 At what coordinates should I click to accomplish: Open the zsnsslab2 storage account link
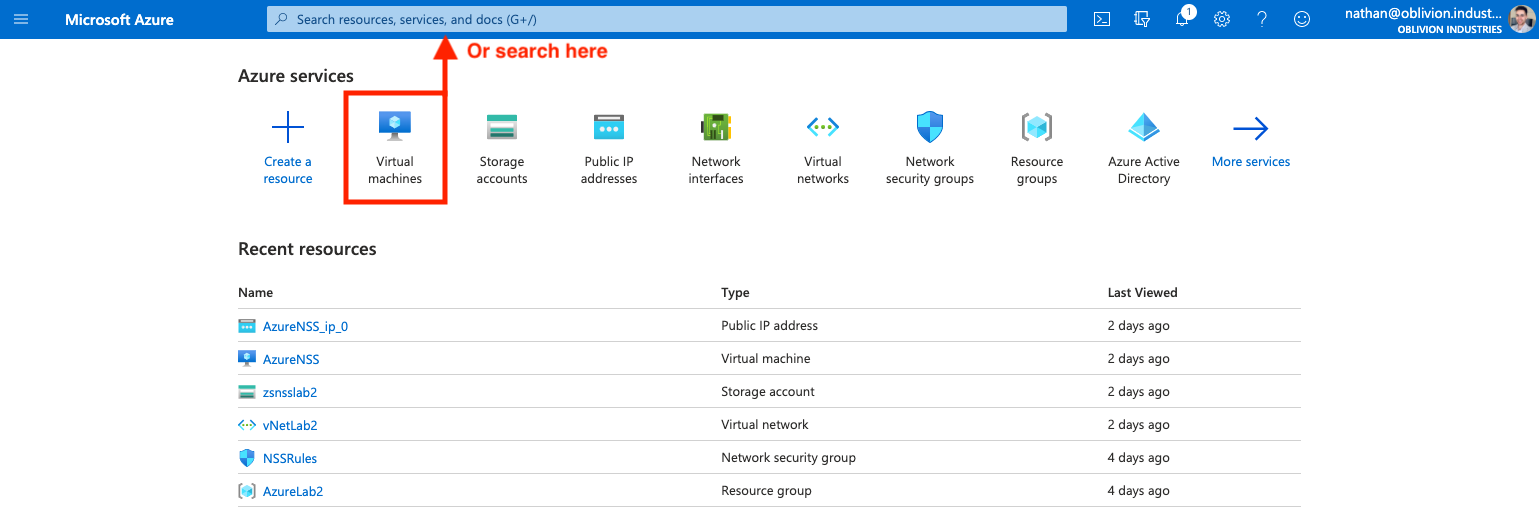290,392
